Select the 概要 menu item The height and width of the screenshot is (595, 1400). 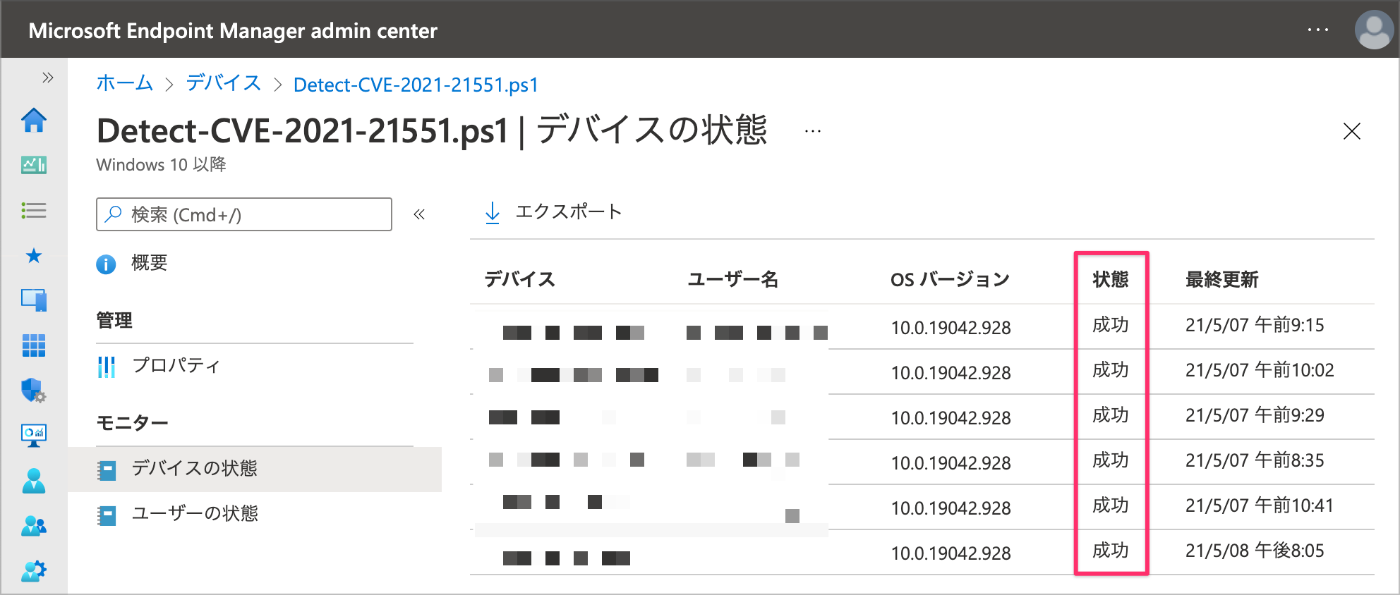click(x=149, y=263)
